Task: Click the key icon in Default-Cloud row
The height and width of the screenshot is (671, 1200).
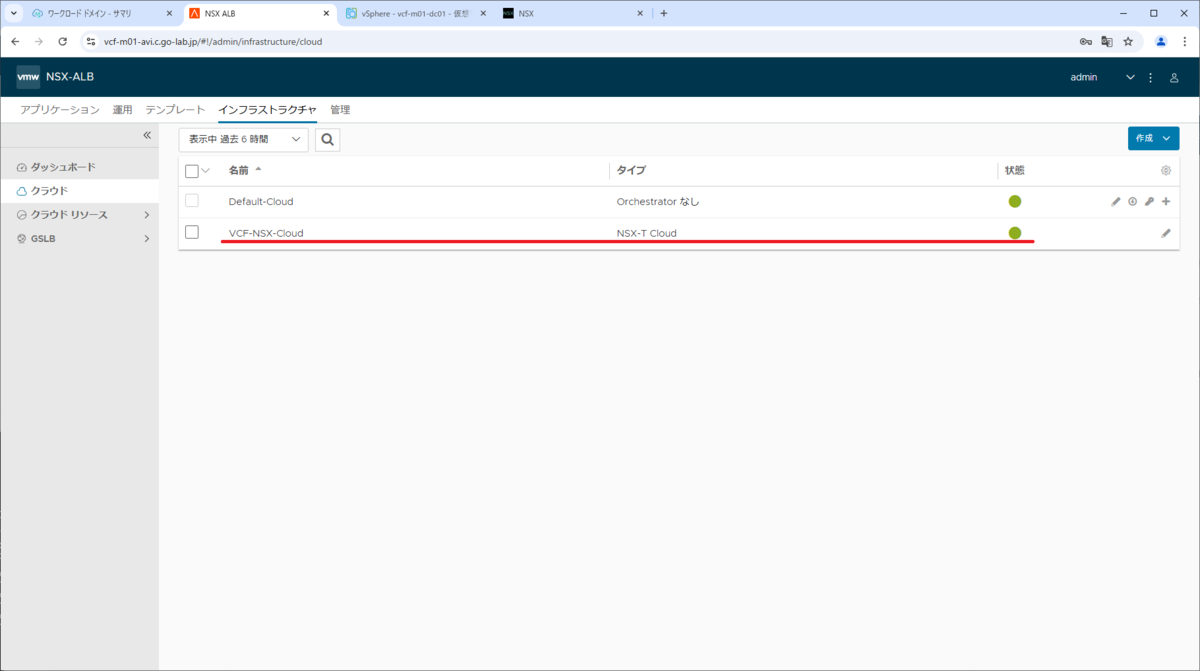Action: [1149, 201]
